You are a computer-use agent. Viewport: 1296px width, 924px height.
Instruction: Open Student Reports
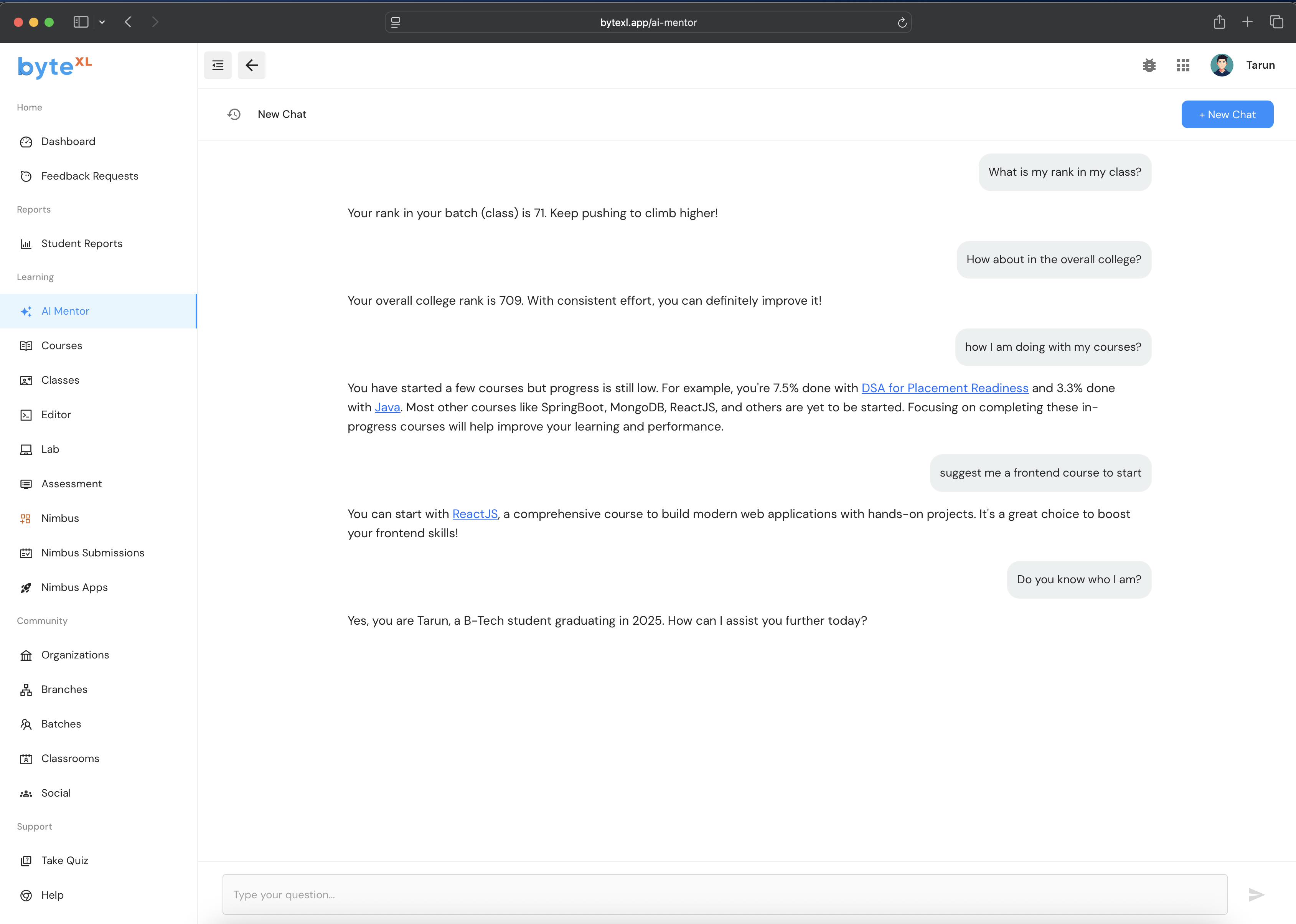pos(99,244)
